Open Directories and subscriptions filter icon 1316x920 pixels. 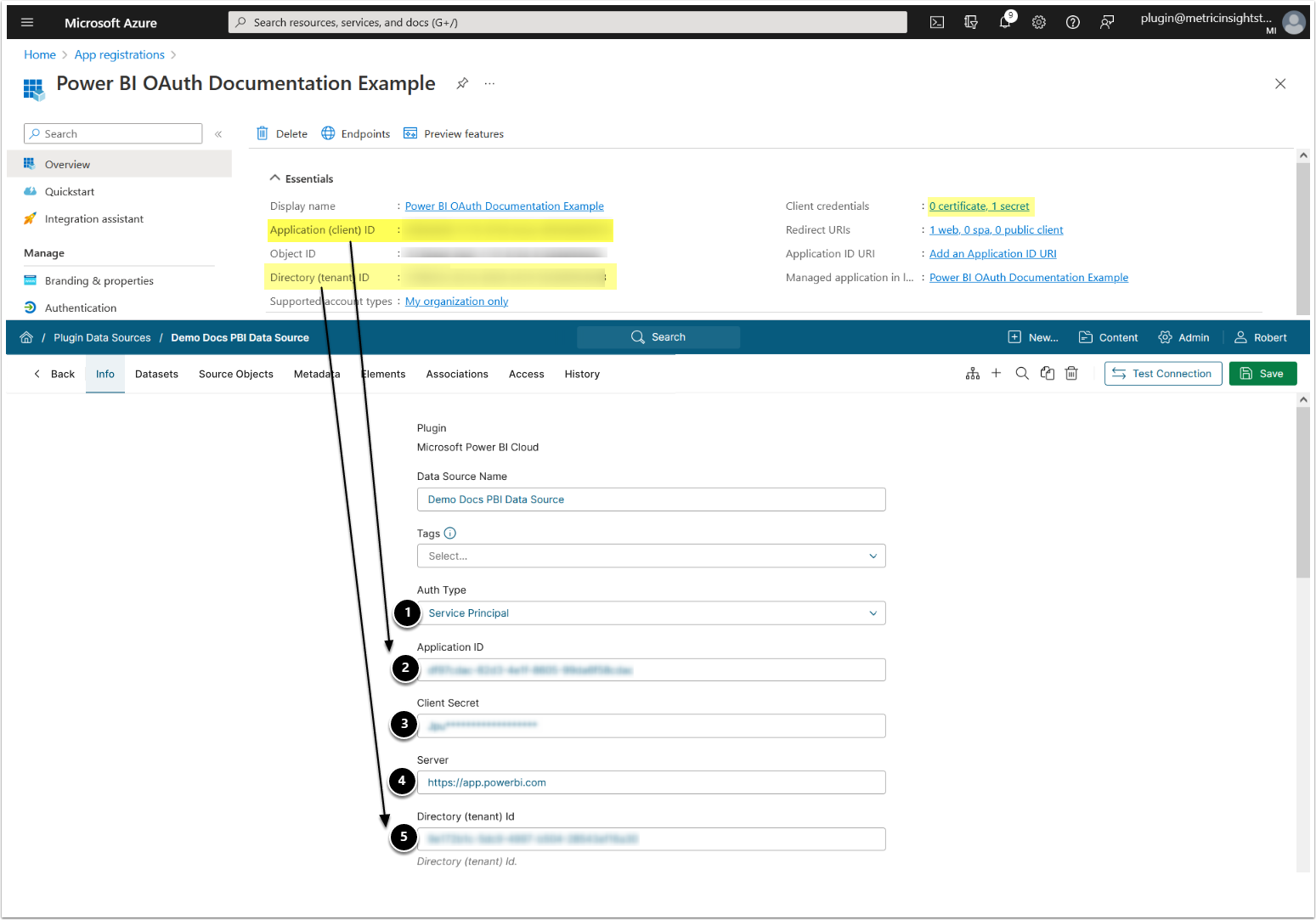(x=971, y=23)
